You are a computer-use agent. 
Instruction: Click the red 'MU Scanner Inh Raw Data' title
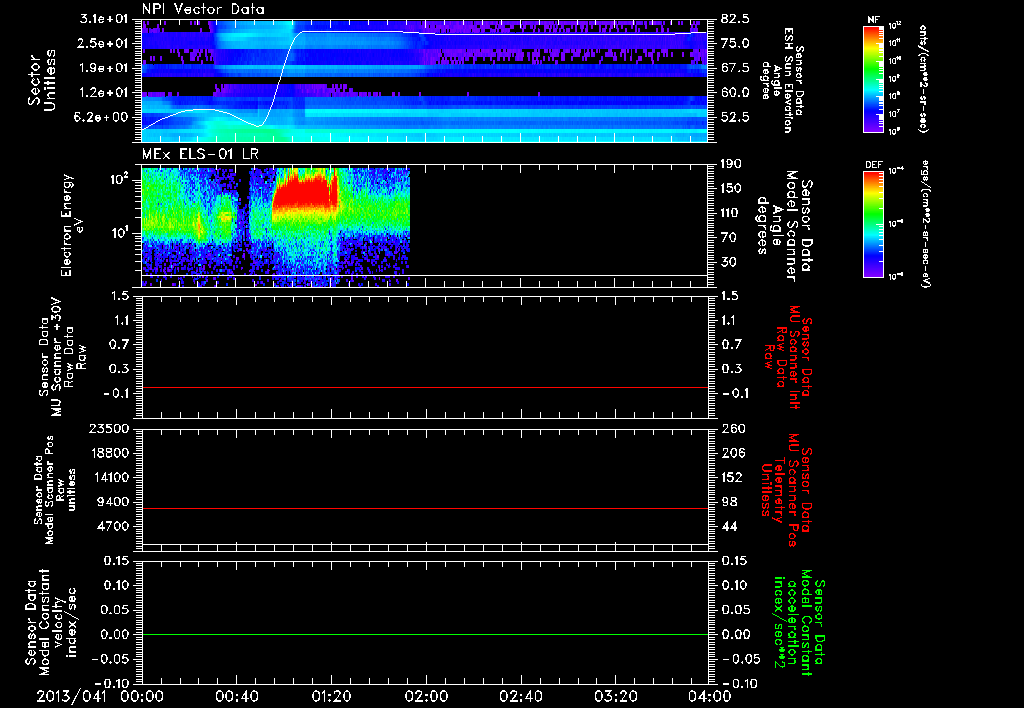pos(788,357)
